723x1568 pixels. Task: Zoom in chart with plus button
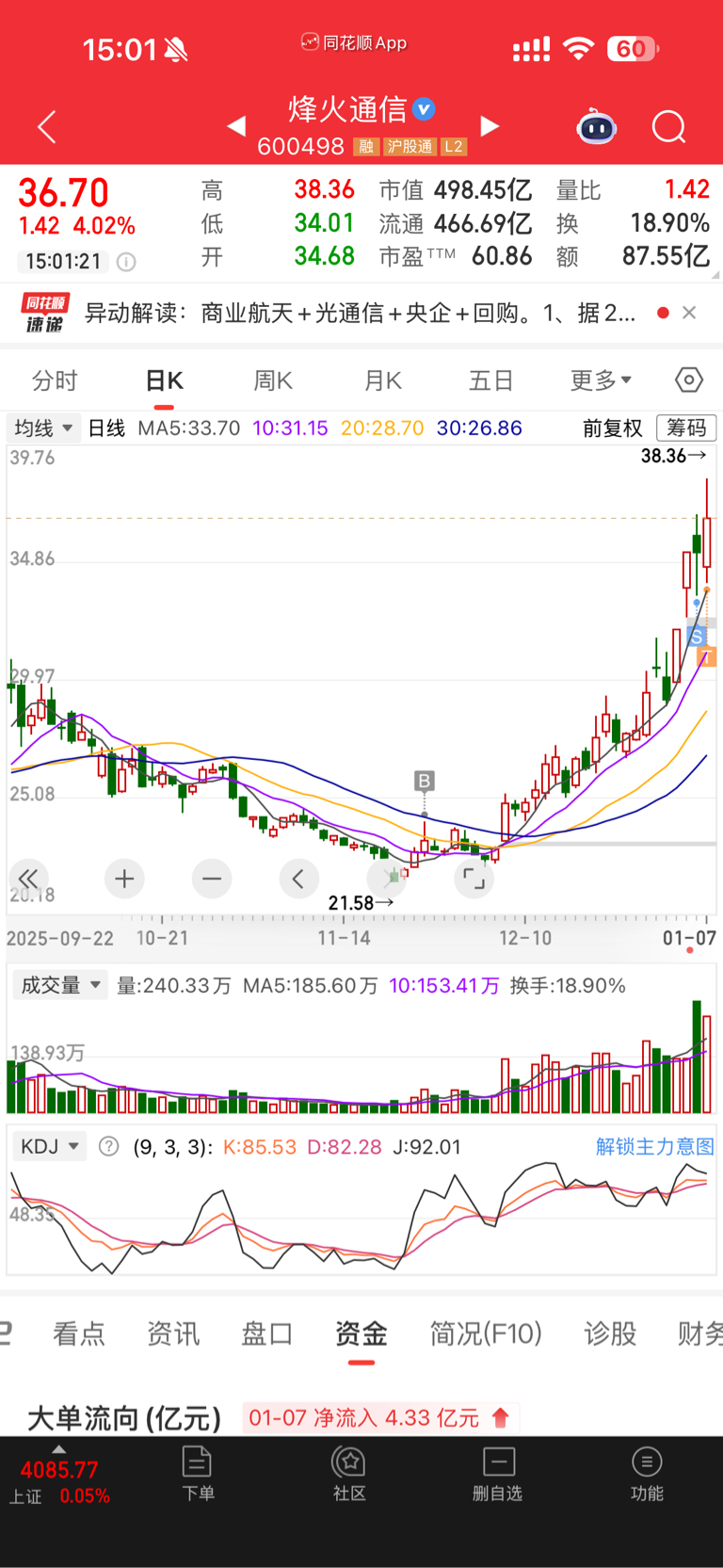[124, 879]
